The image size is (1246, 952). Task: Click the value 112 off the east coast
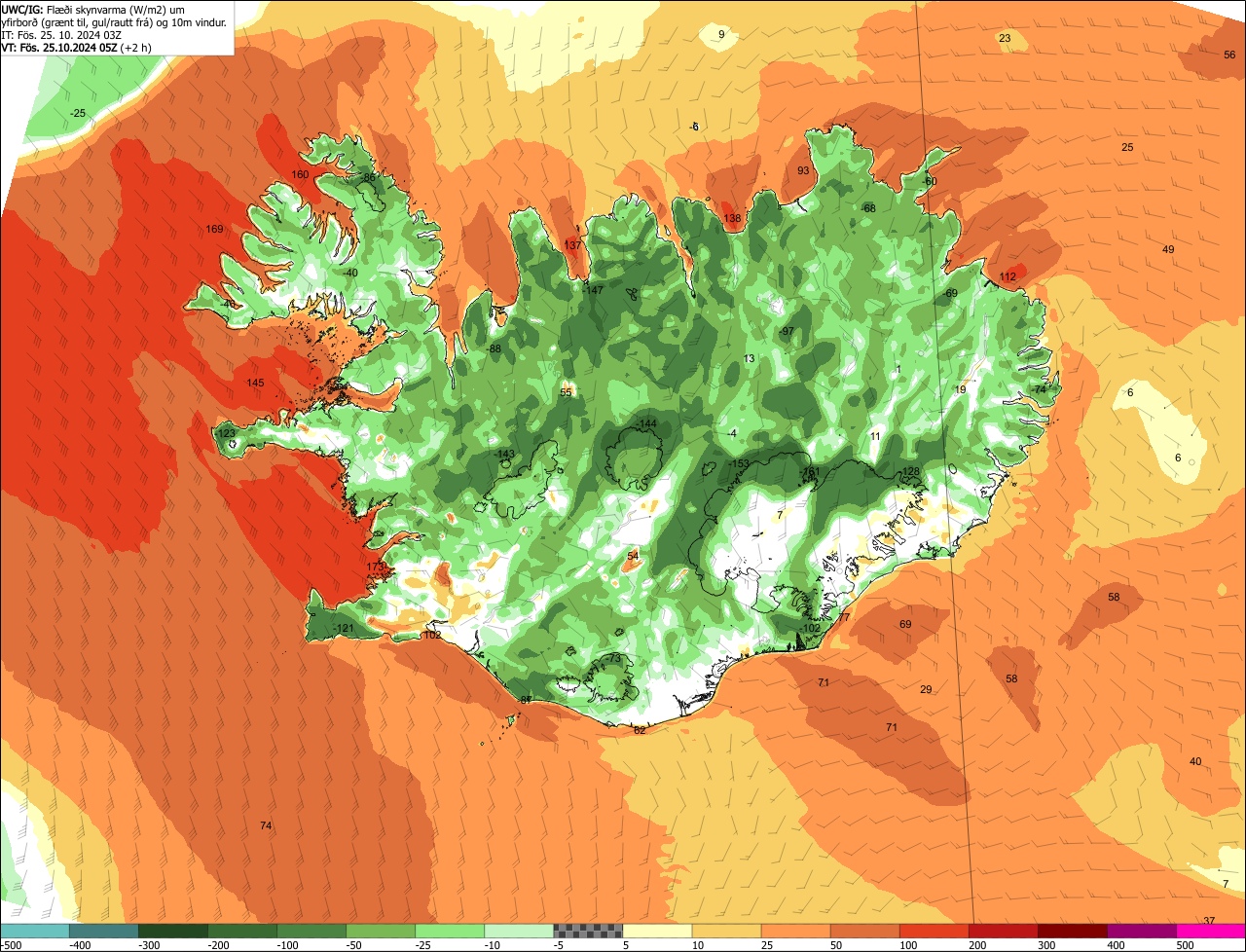(x=1008, y=276)
